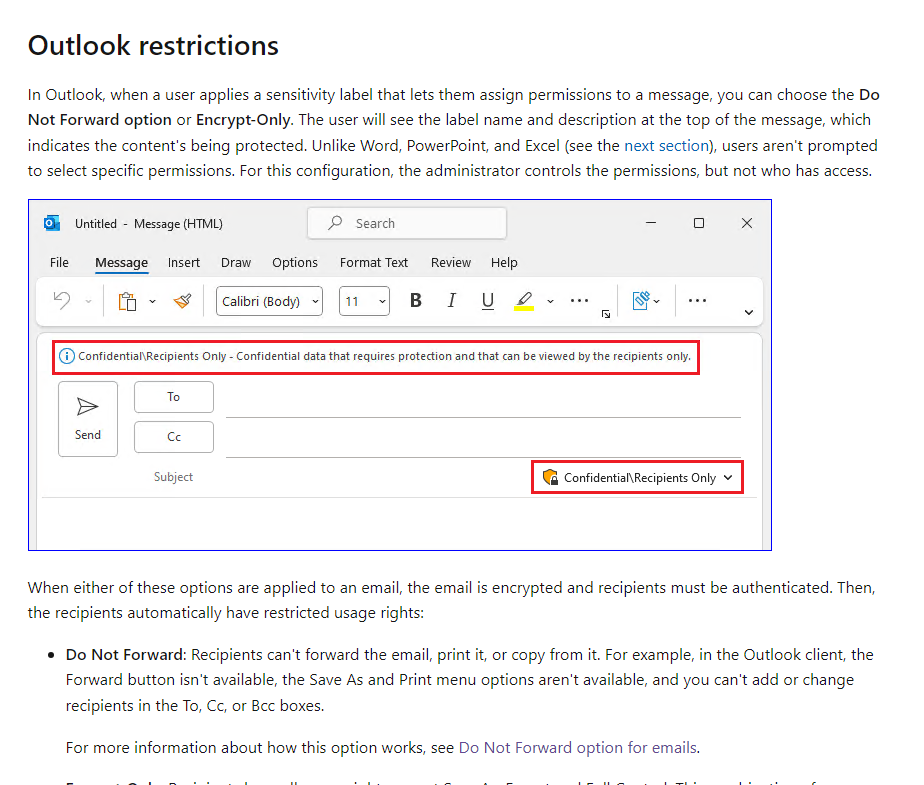The image size is (924, 785).
Task: Click the info icon in the sensitivity banner
Action: coord(67,356)
